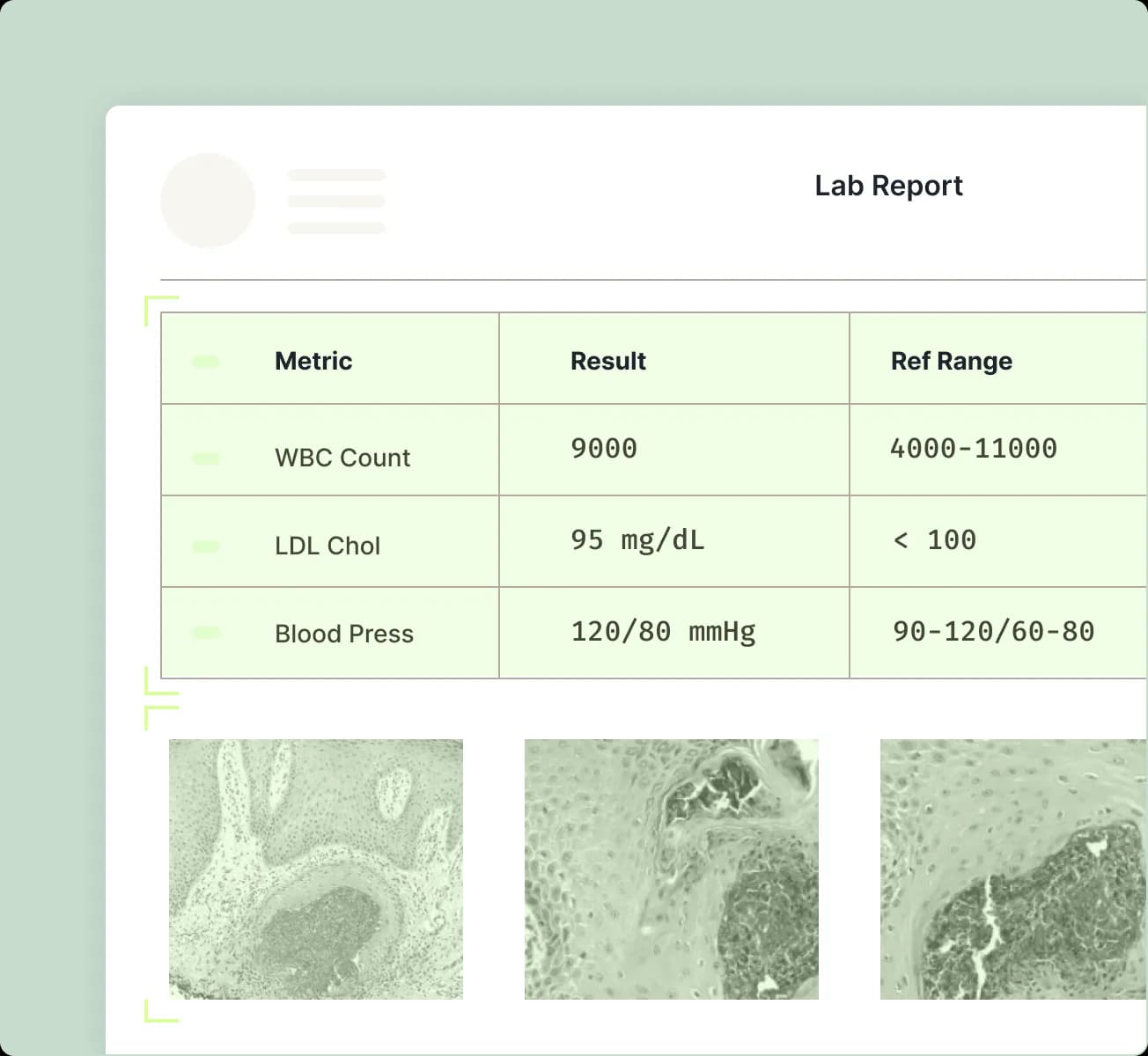Viewport: 1148px width, 1056px height.
Task: Click the 4000-11000 reference range
Action: click(973, 449)
